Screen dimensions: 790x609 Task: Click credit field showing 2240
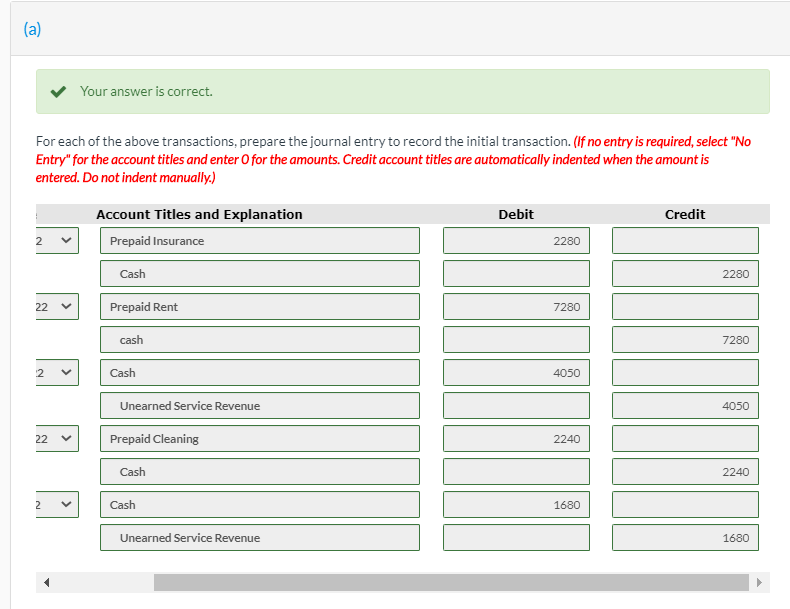685,471
